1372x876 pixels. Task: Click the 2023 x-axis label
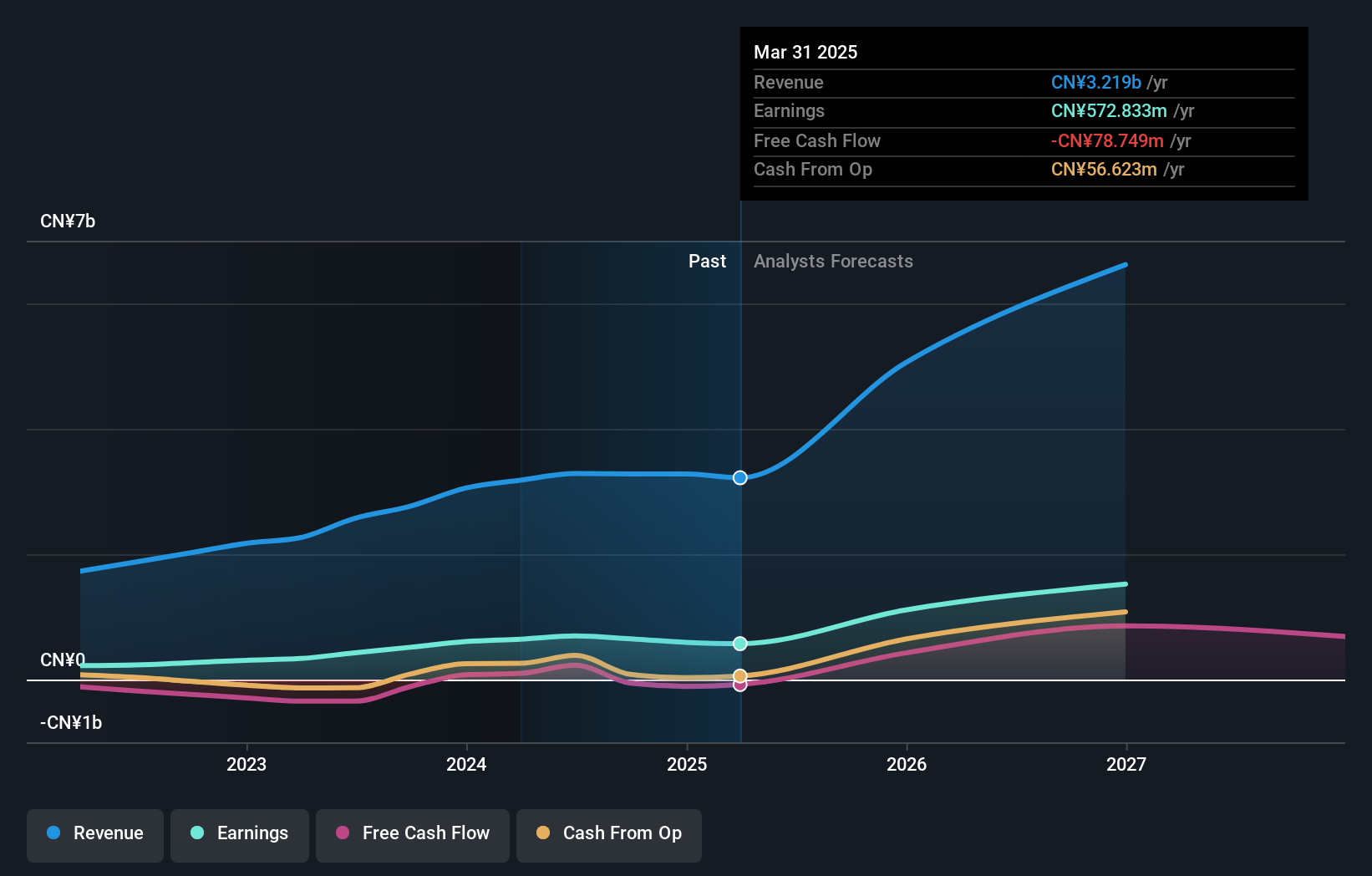246,764
